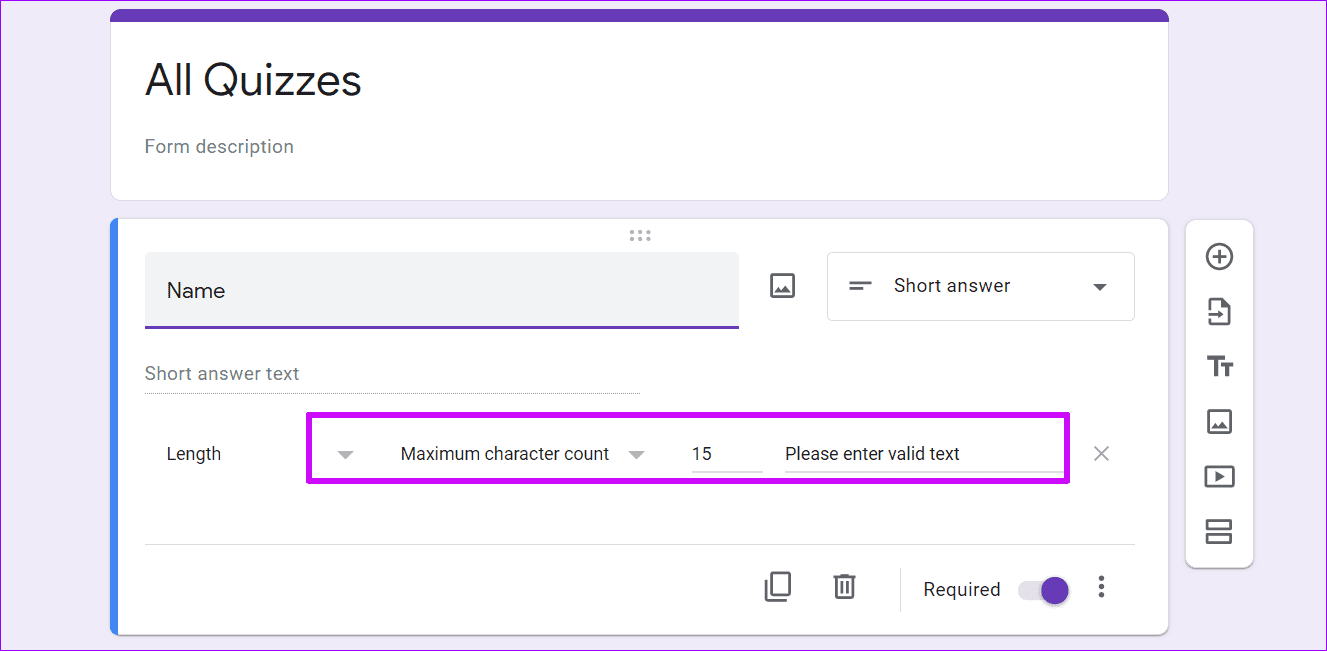
Task: Open the Short answer question type dropdown
Action: (x=980, y=286)
